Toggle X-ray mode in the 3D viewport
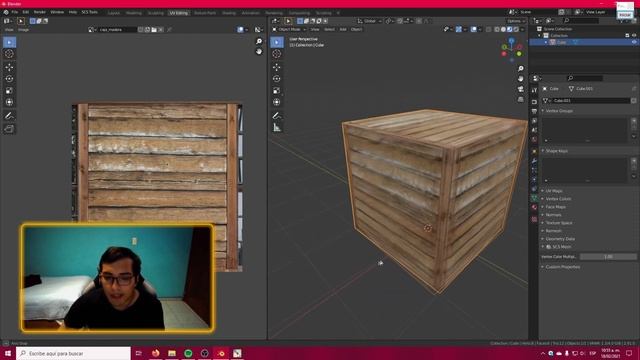Viewport: 640px width, 360px height. tap(489, 29)
